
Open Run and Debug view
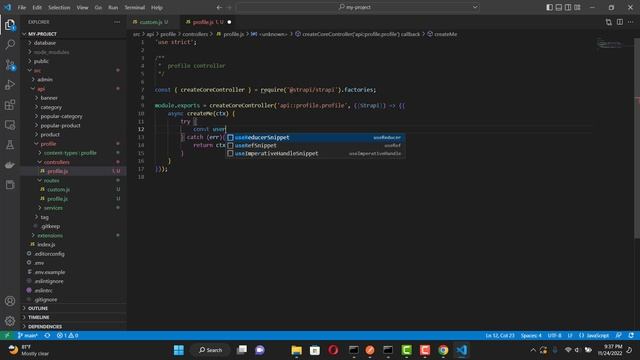point(10,84)
